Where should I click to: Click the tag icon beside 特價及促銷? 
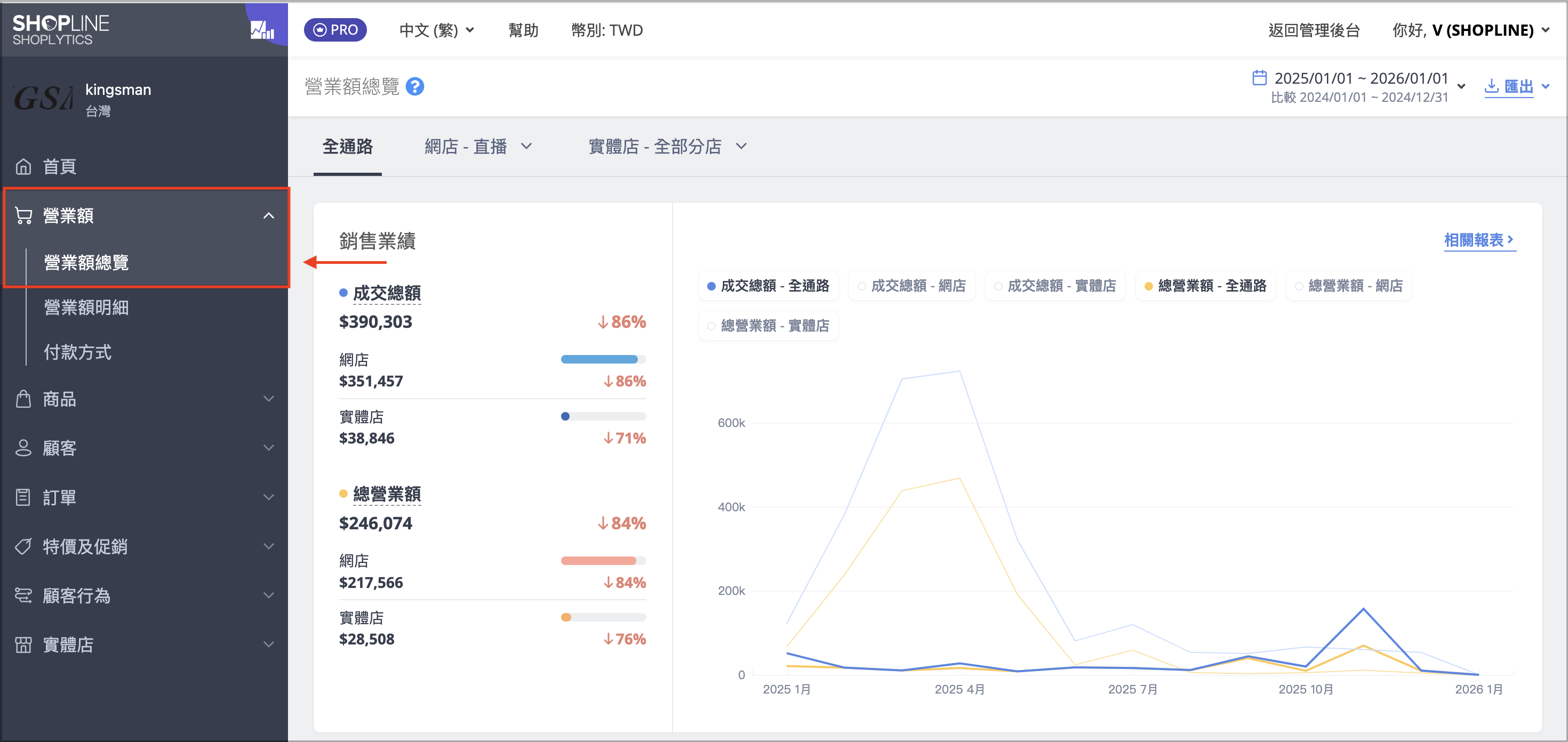pos(23,546)
